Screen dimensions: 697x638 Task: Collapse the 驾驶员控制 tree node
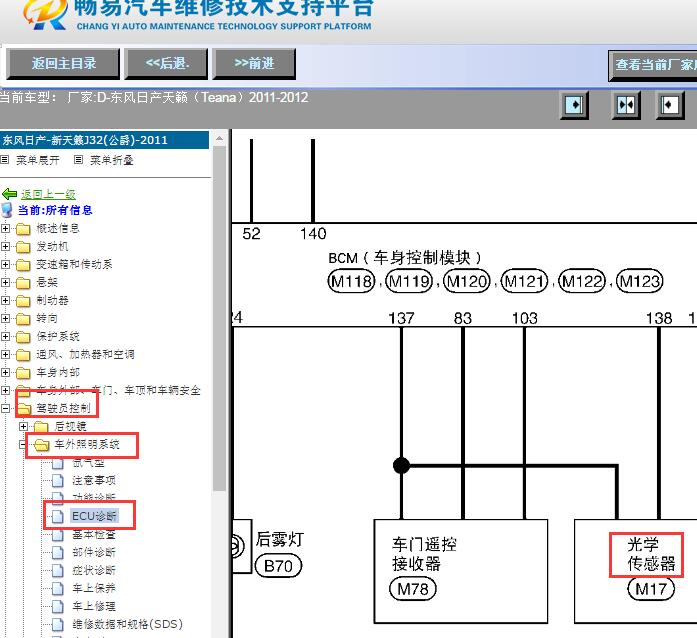5,408
